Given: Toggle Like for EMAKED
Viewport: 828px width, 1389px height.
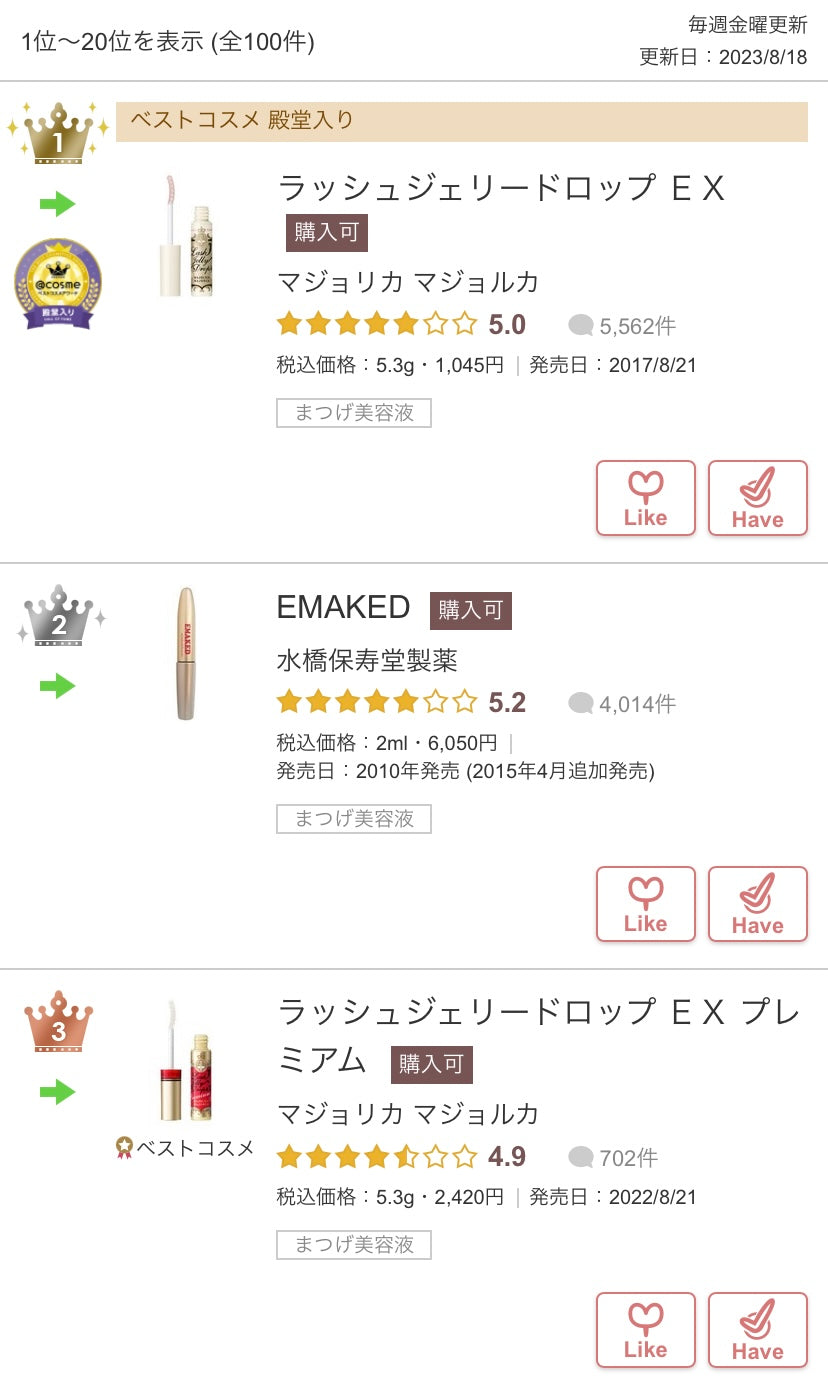Looking at the screenshot, I should click(x=645, y=904).
